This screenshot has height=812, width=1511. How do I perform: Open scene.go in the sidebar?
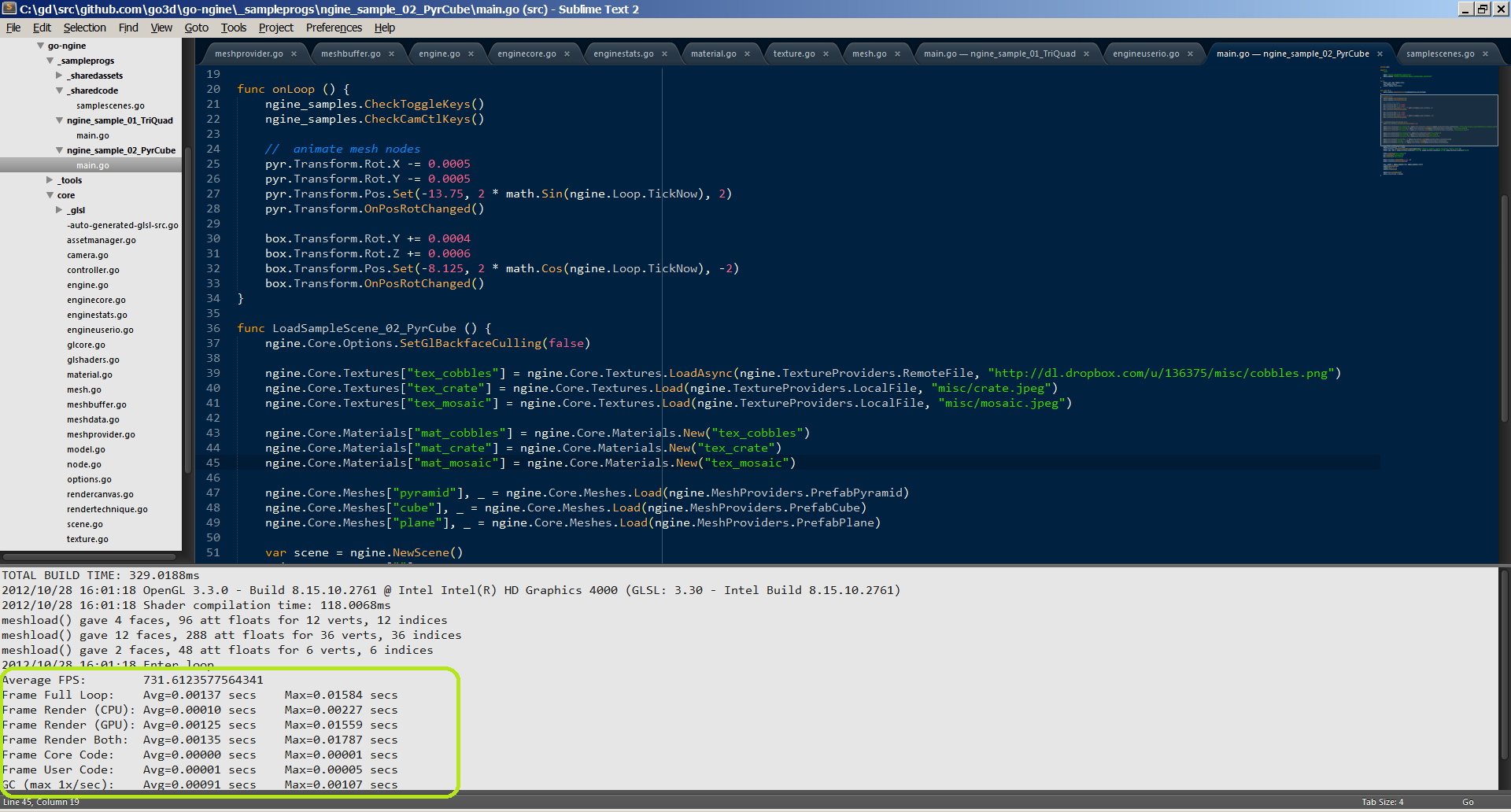[85, 524]
